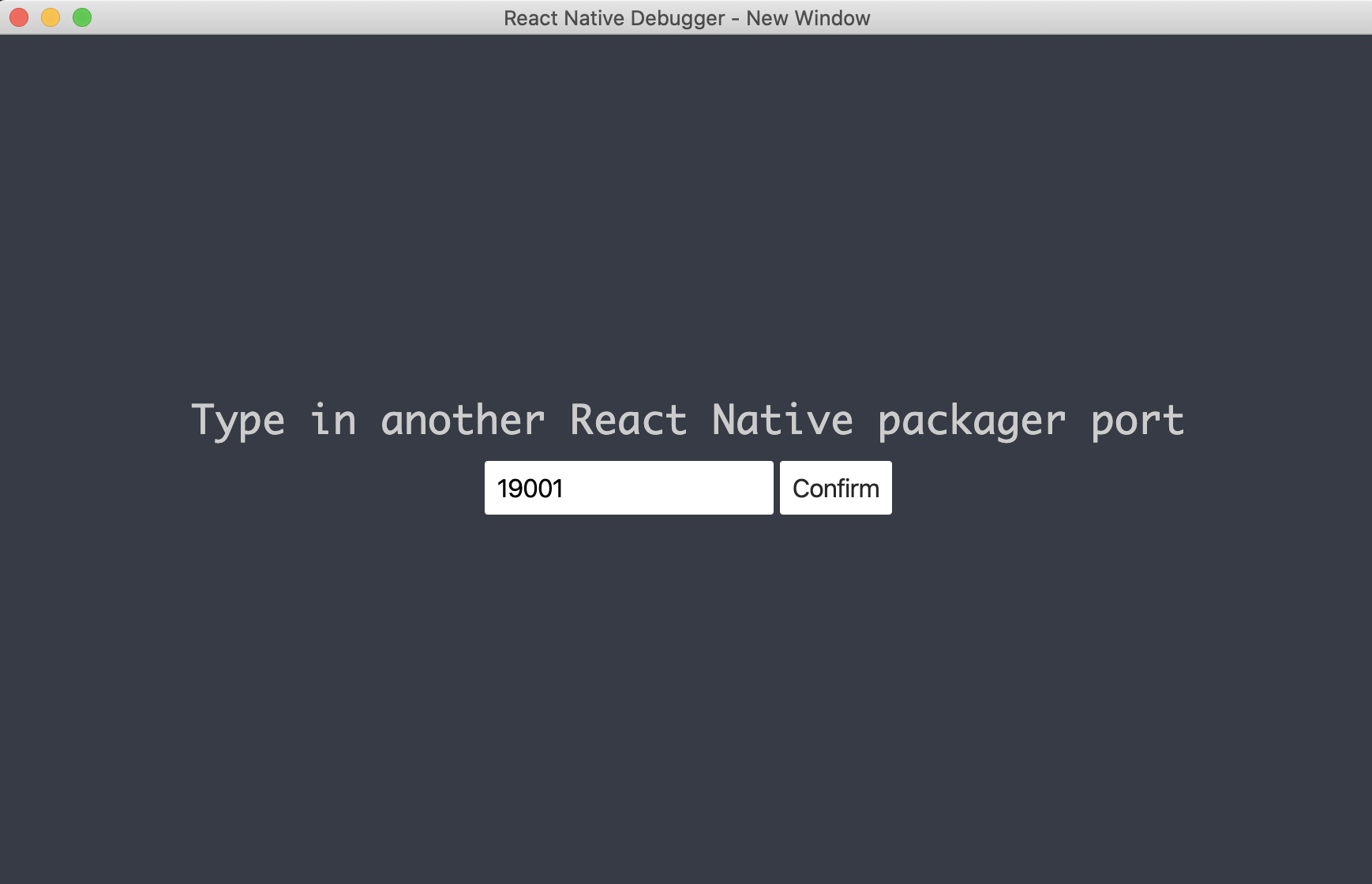Viewport: 1372px width, 884px height.
Task: Focus the packager port input field
Action: [x=628, y=488]
